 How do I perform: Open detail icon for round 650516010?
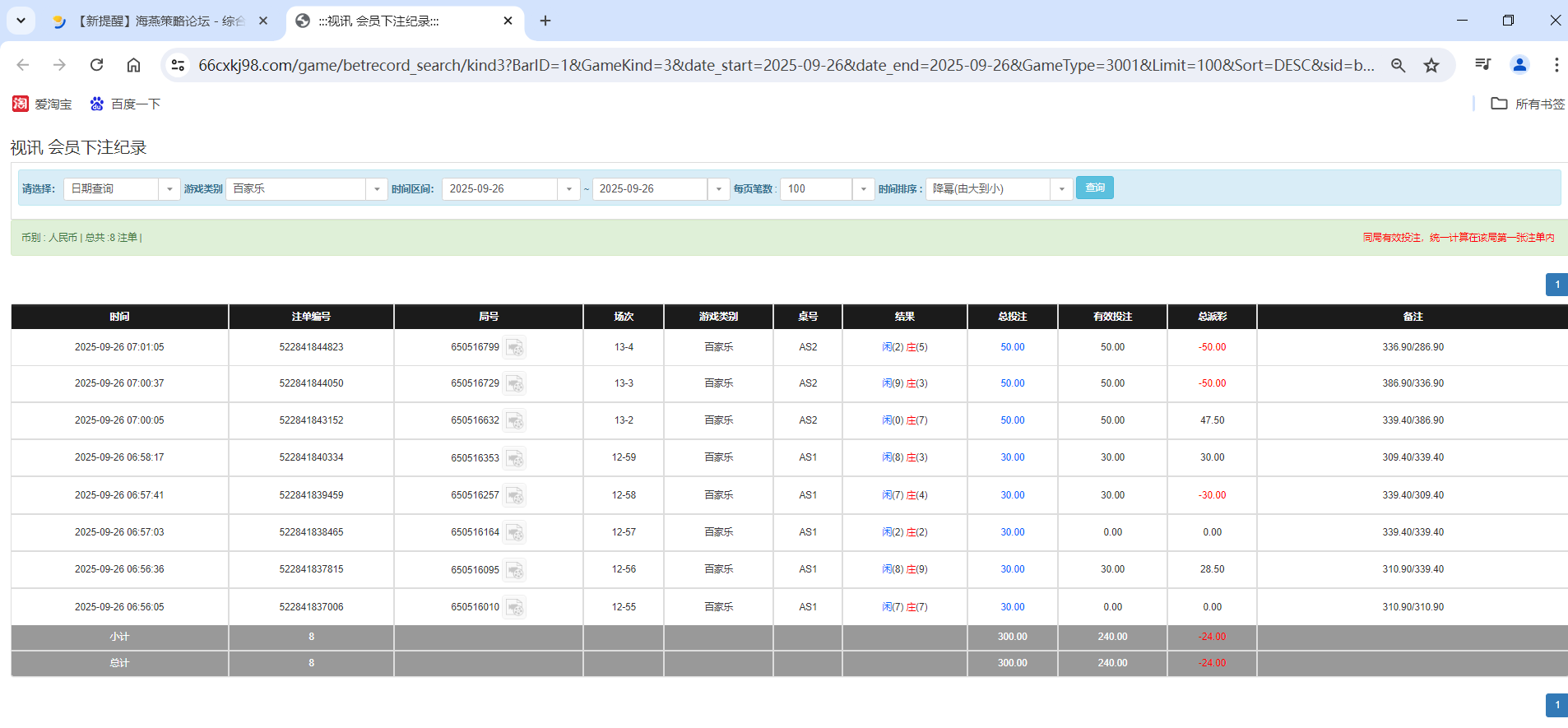tap(514, 608)
